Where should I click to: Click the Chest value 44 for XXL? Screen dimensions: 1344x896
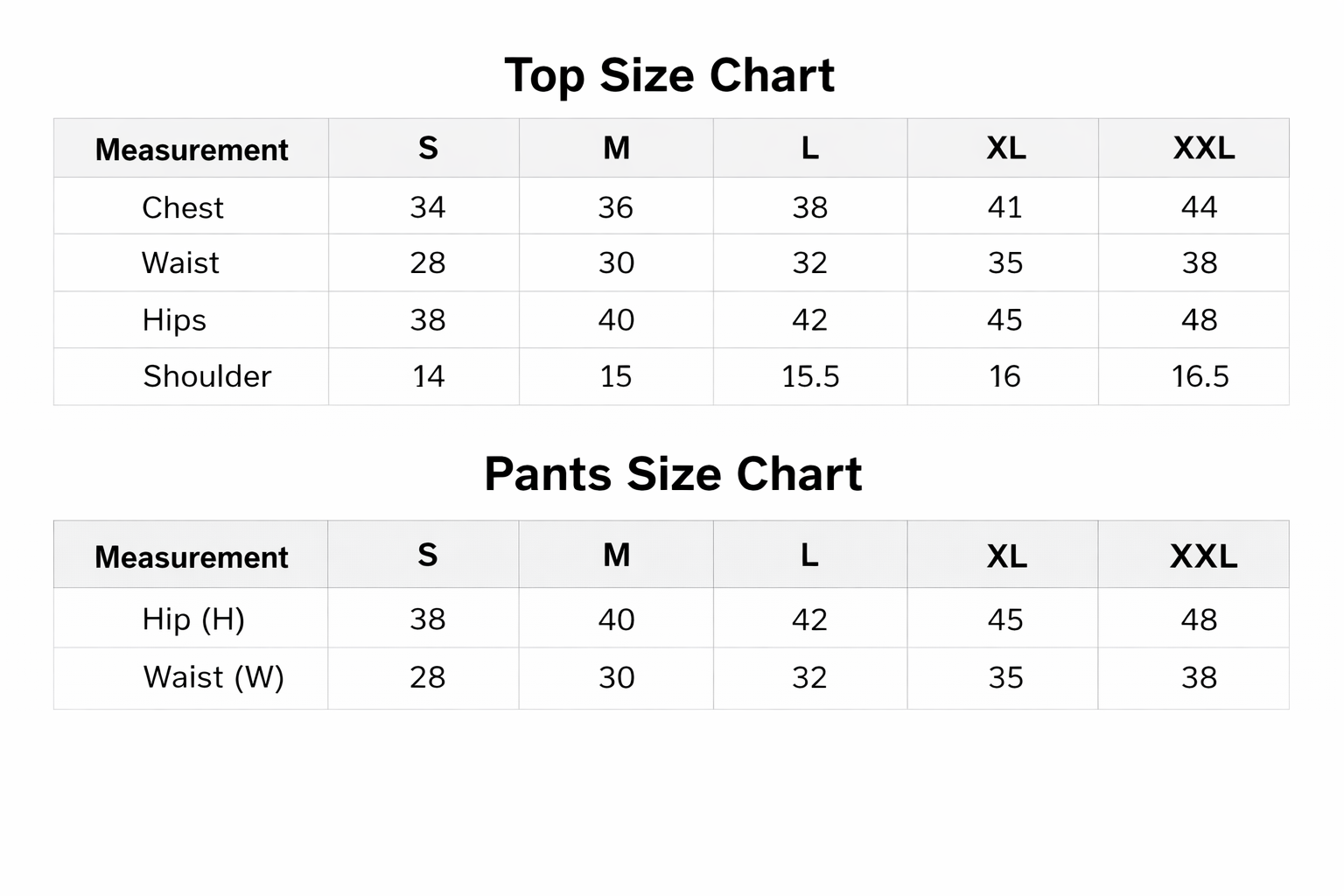coord(1199,207)
